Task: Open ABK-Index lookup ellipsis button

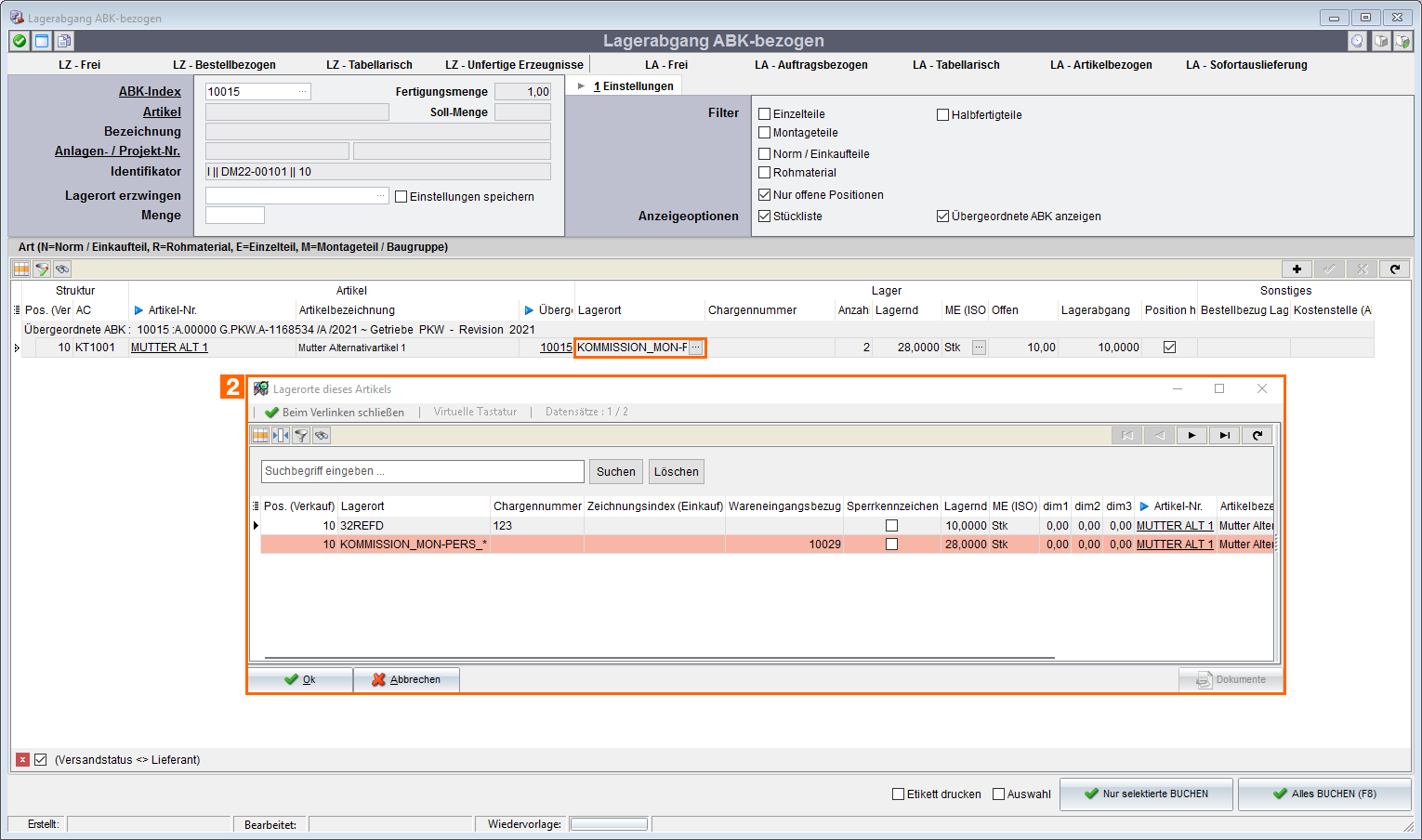Action: (x=302, y=92)
